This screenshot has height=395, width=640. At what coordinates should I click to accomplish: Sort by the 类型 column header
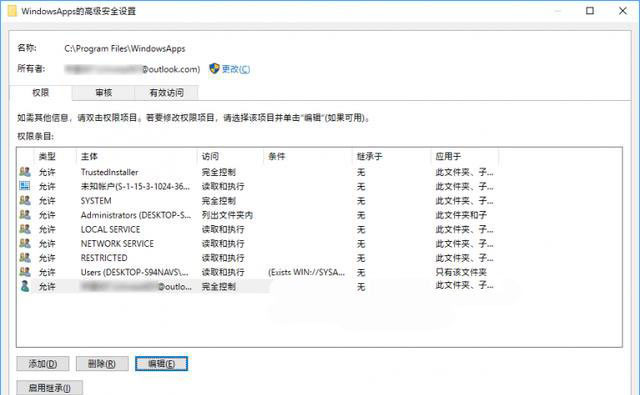point(55,156)
